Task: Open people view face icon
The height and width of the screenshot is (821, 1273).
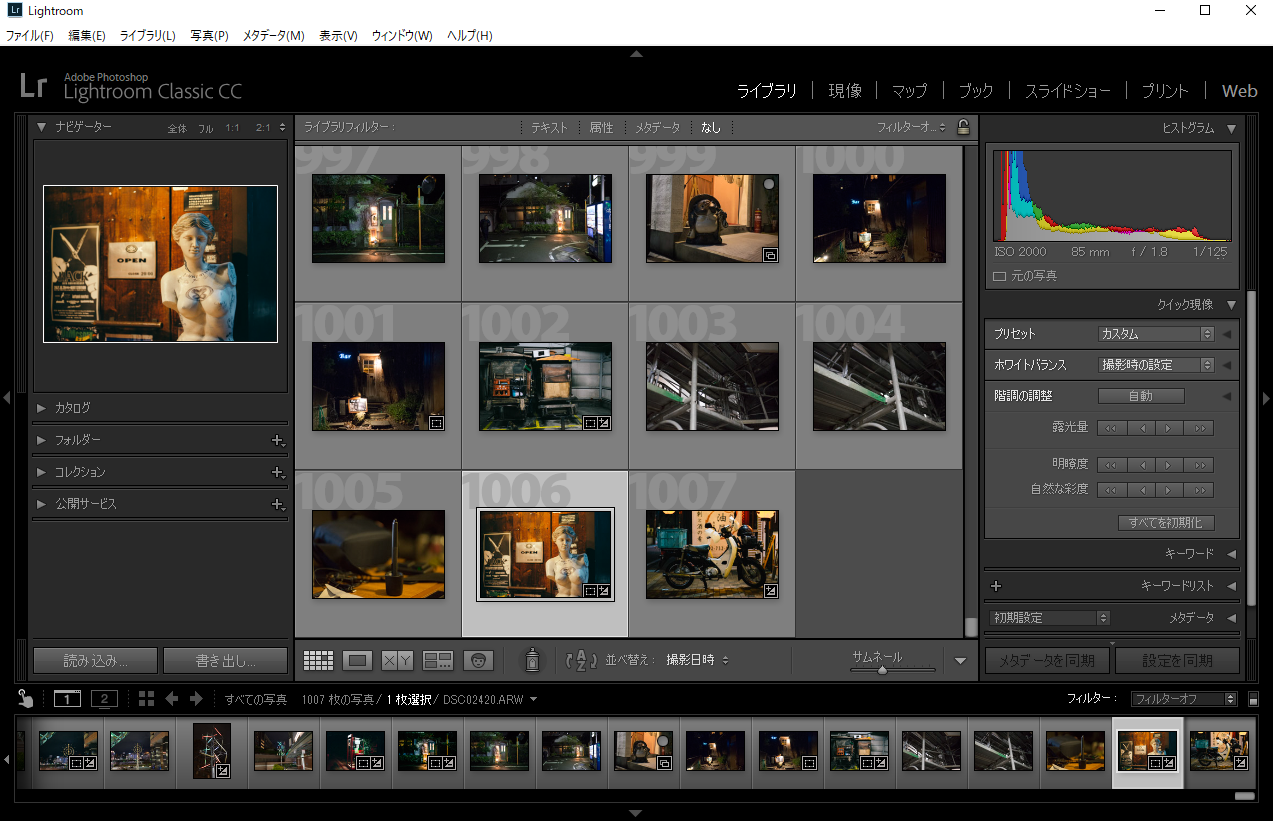Action: [478, 660]
